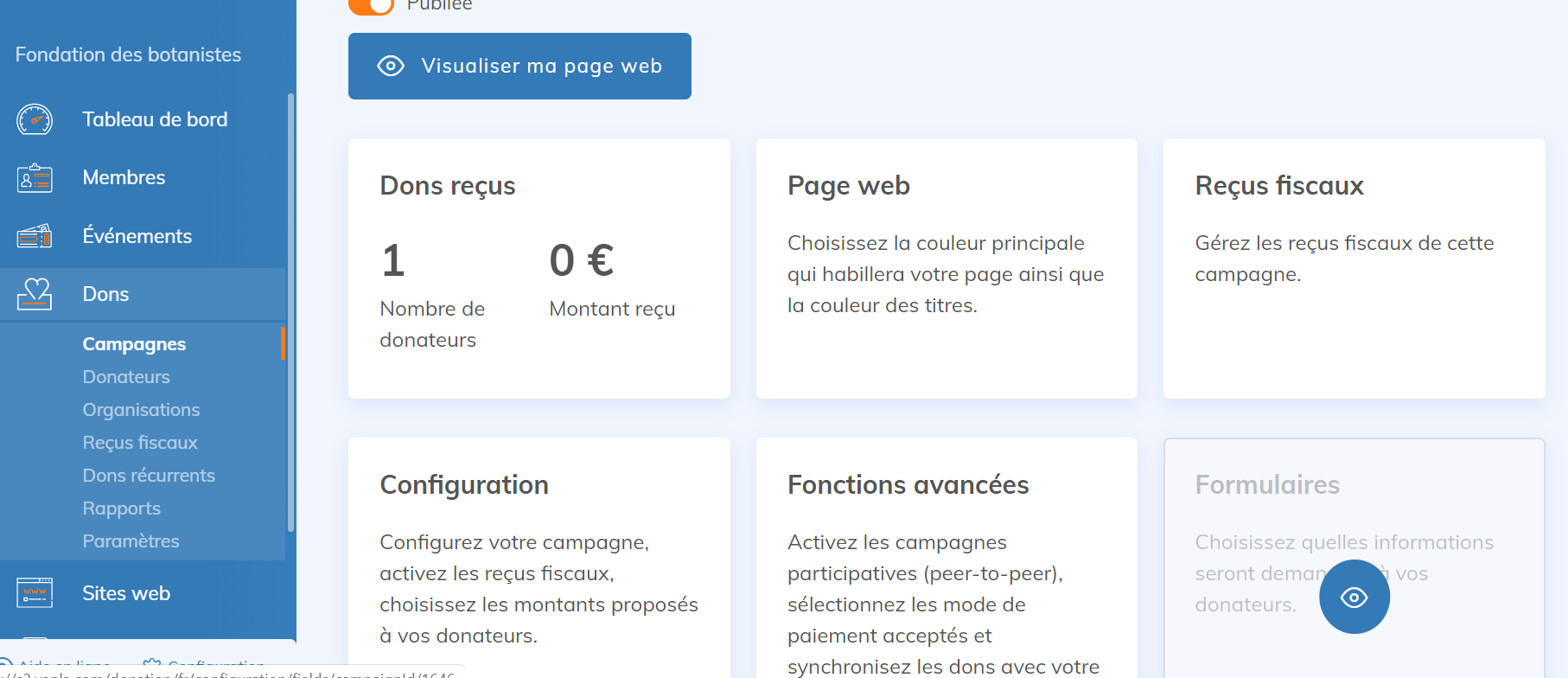Viewport: 1568px width, 678px height.
Task: Toggle the Publiée switch
Action: [371, 5]
